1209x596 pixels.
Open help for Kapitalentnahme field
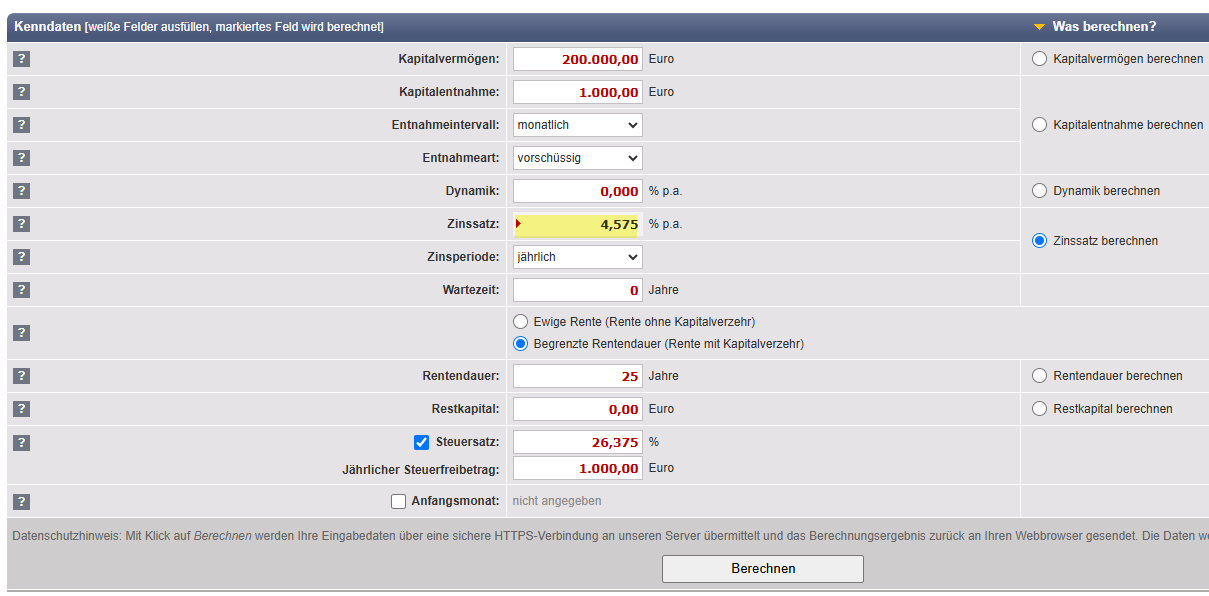tap(21, 92)
